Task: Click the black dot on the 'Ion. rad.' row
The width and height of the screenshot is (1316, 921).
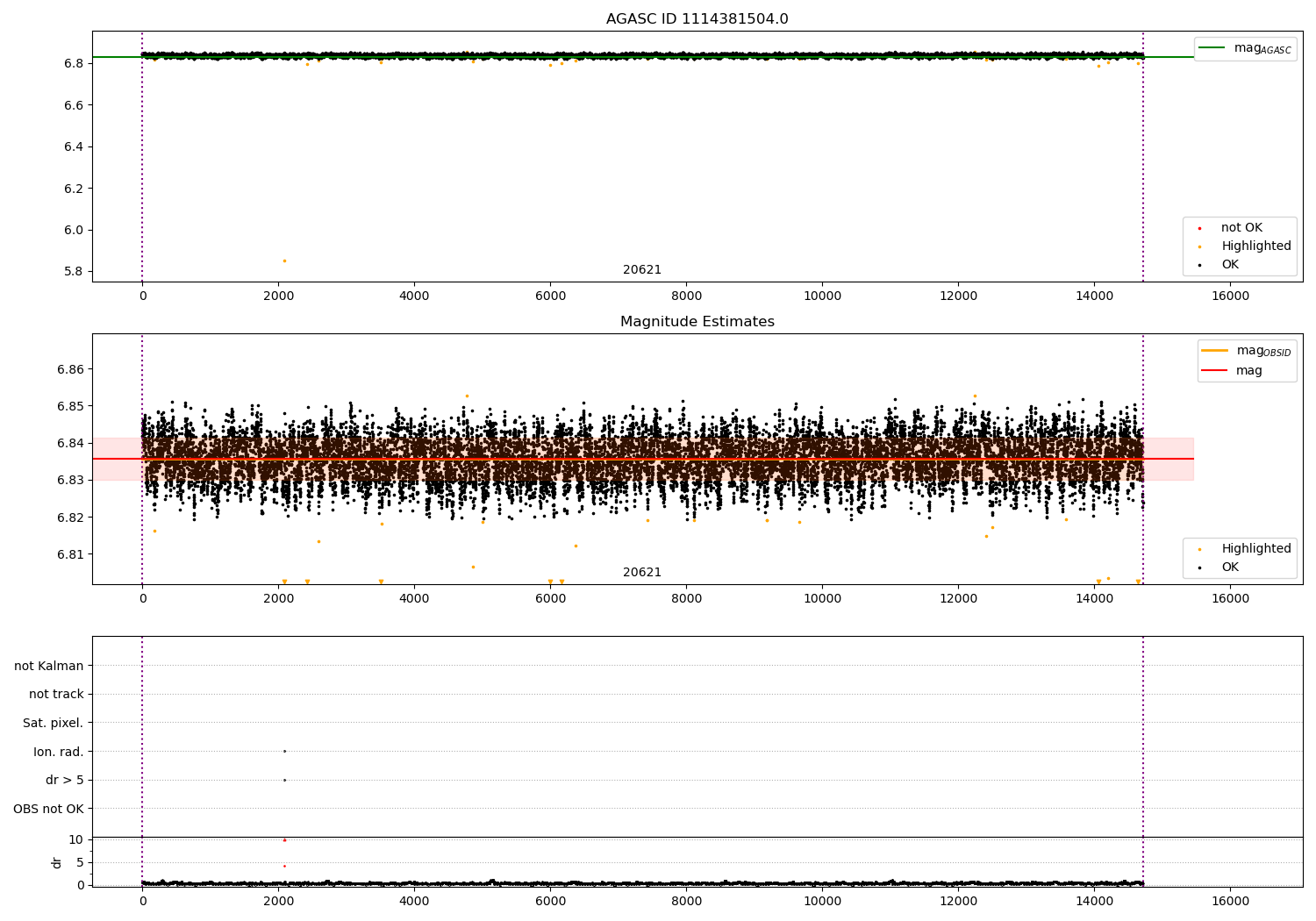Action: [284, 751]
